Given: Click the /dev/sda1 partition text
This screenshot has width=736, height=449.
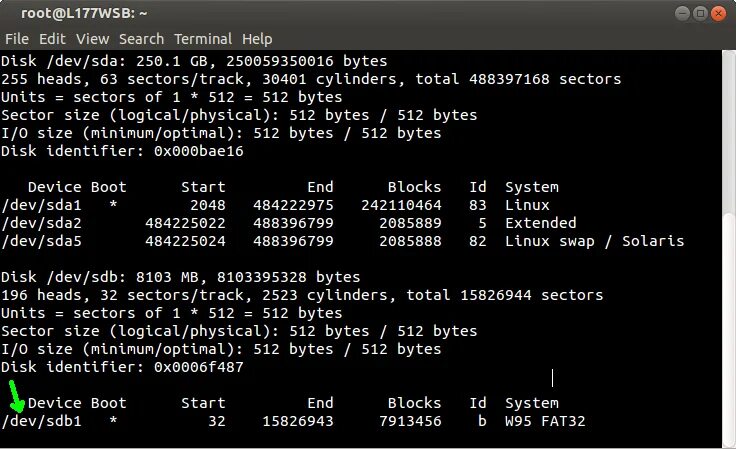Looking at the screenshot, I should (x=41, y=205).
